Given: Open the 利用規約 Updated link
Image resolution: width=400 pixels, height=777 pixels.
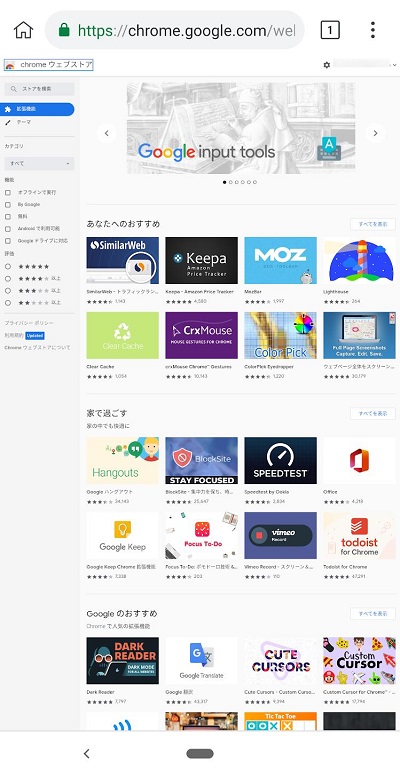Looking at the screenshot, I should pos(24,335).
